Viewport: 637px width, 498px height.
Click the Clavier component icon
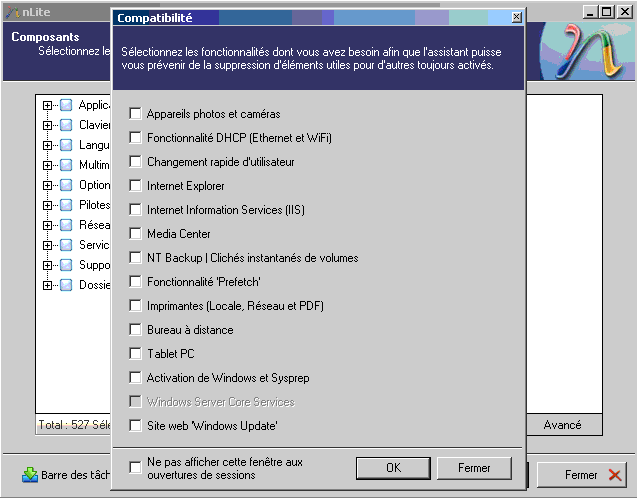[x=66, y=125]
